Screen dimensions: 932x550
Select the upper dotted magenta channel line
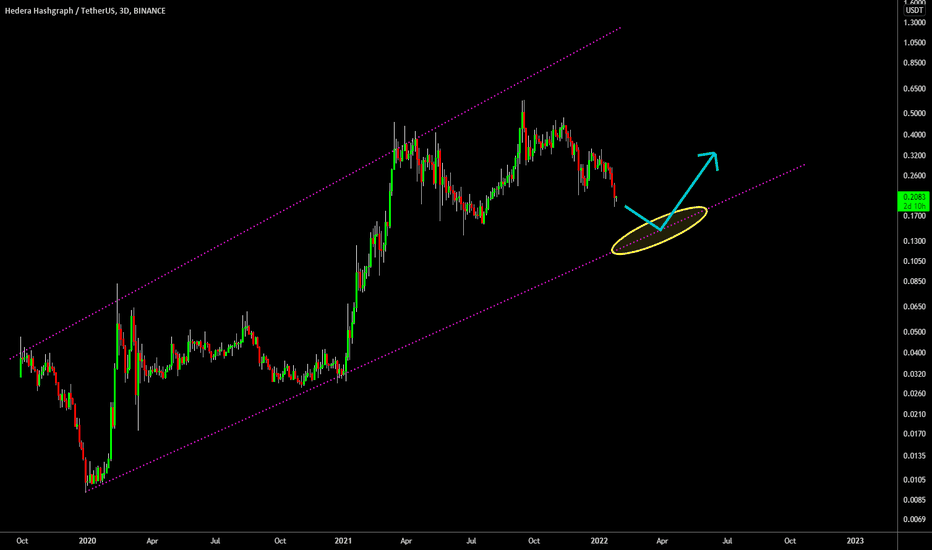[315, 193]
